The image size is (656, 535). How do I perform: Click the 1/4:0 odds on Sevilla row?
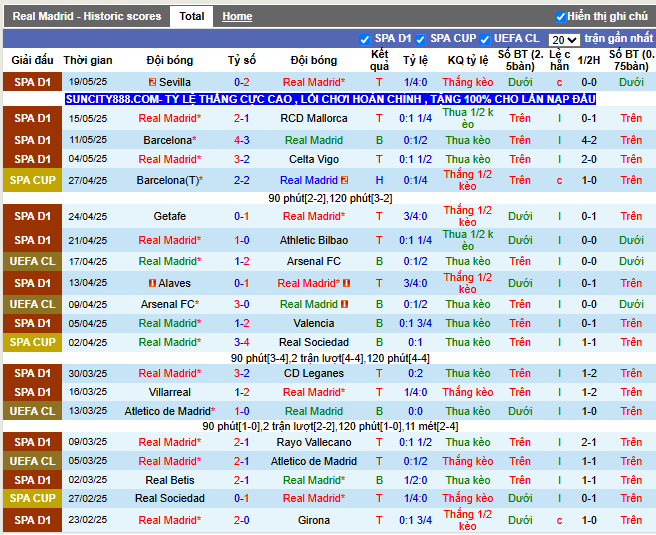click(415, 82)
